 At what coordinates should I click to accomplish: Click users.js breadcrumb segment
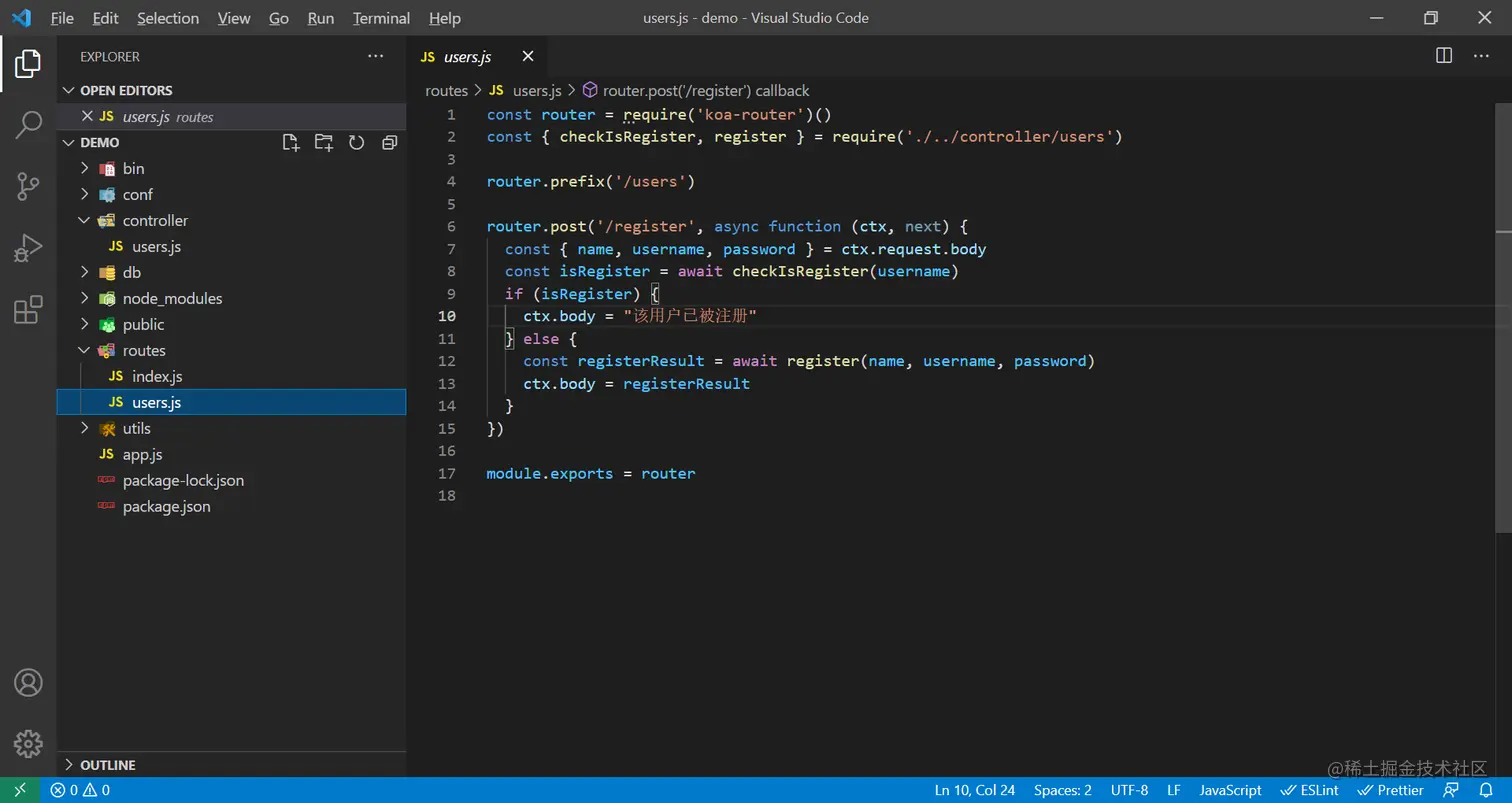(x=525, y=91)
